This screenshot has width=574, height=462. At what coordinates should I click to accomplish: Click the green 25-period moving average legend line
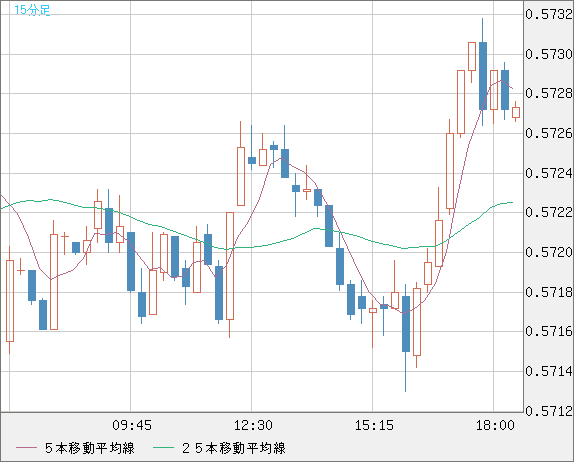click(163, 448)
